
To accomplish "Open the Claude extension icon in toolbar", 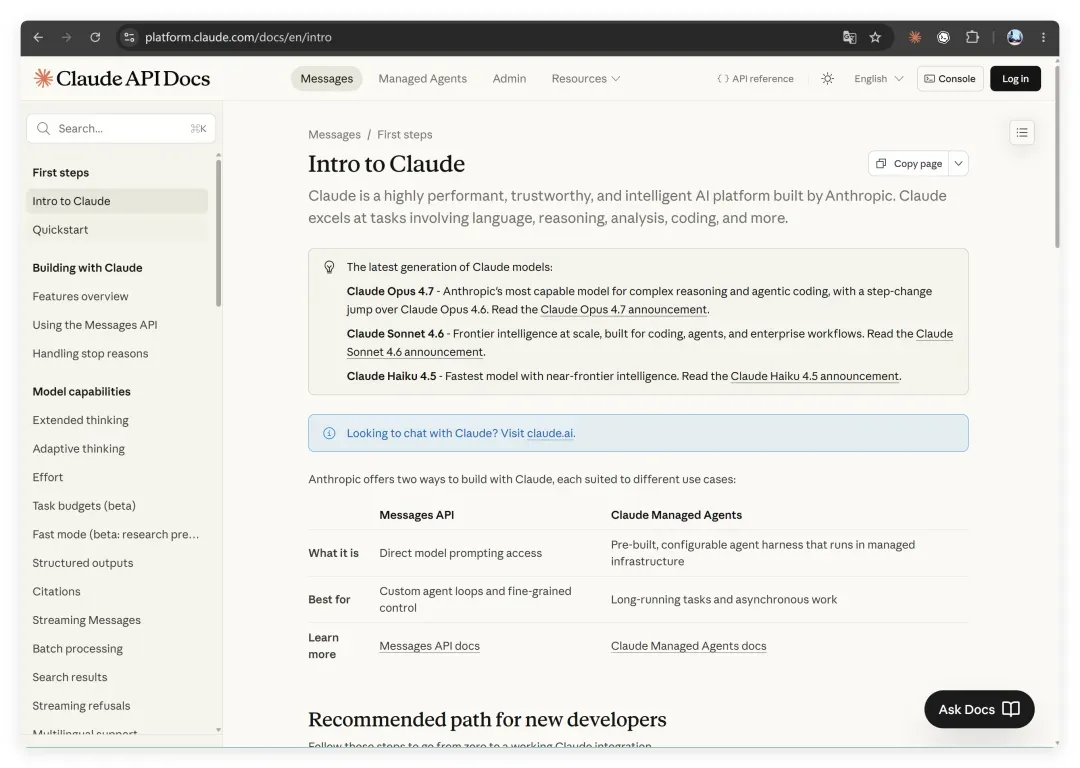I will click(915, 37).
